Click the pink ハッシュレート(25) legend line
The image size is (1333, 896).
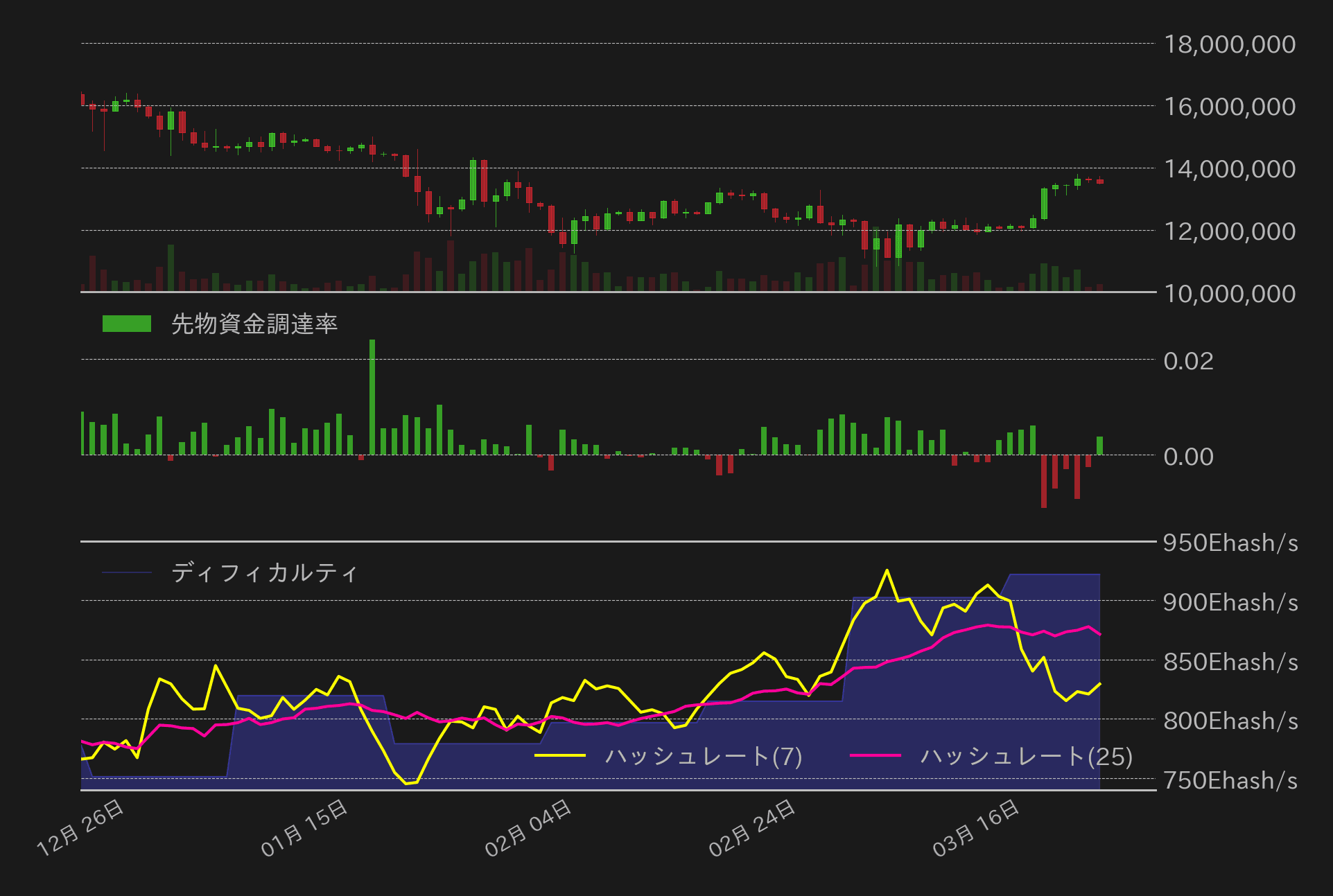click(x=875, y=756)
